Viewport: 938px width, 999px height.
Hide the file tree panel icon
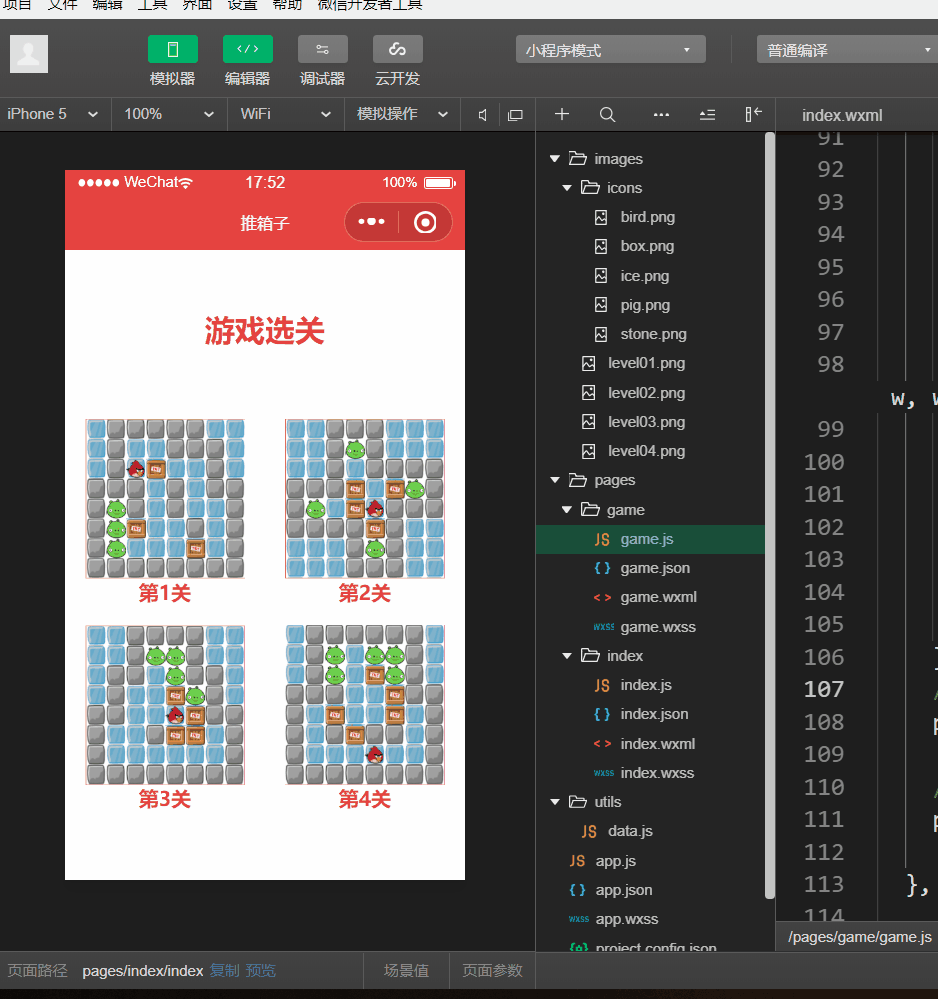753,114
